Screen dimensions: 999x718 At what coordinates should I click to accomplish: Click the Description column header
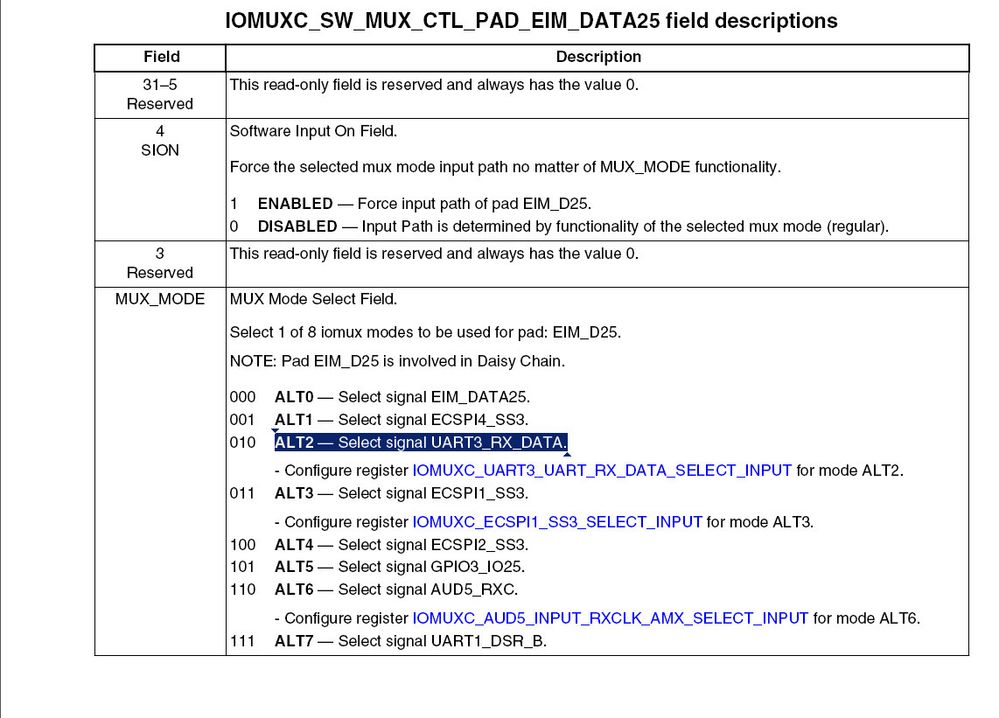tap(596, 57)
